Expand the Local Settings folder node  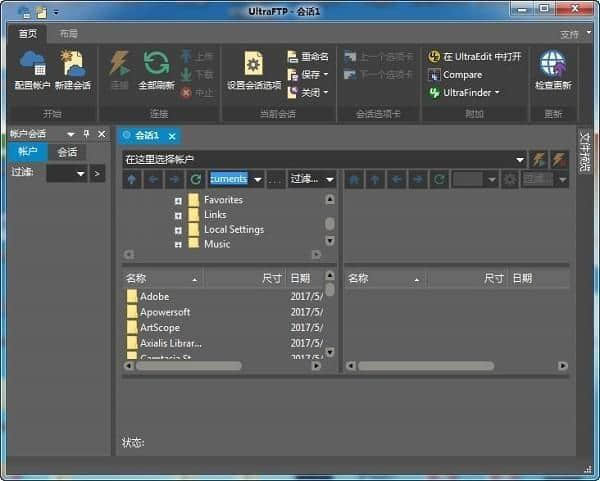click(178, 230)
